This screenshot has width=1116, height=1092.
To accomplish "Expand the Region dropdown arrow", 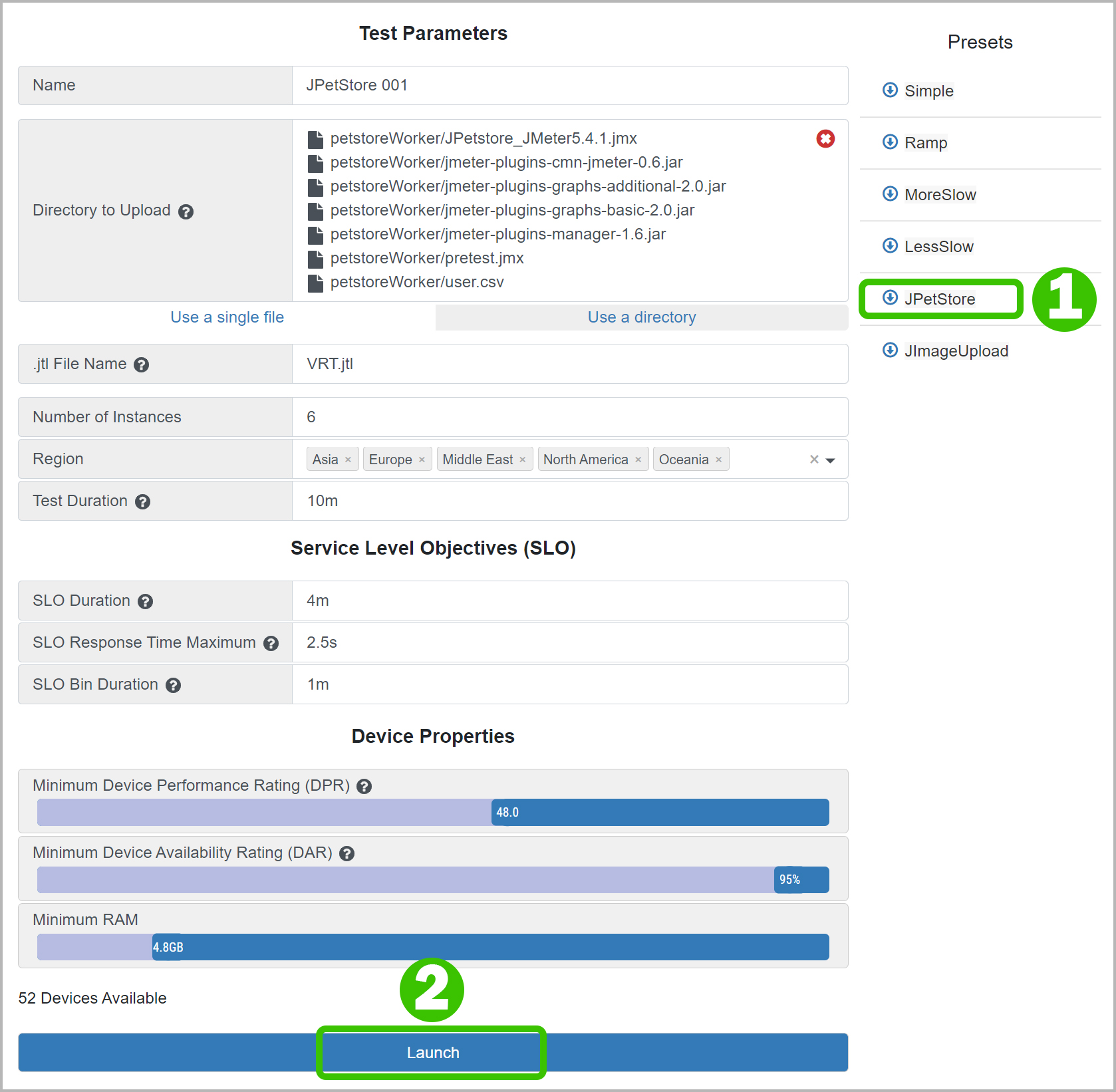I will pyautogui.click(x=830, y=460).
